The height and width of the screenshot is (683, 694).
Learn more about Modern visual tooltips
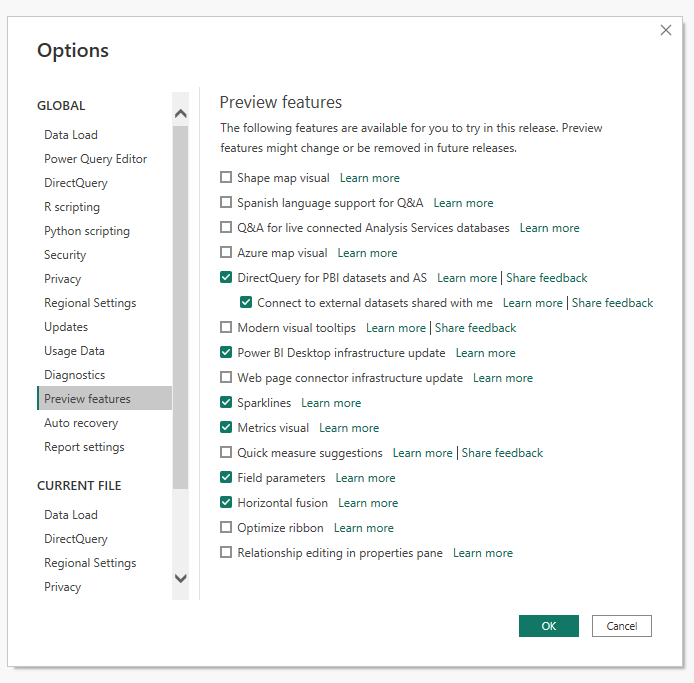click(x=396, y=328)
